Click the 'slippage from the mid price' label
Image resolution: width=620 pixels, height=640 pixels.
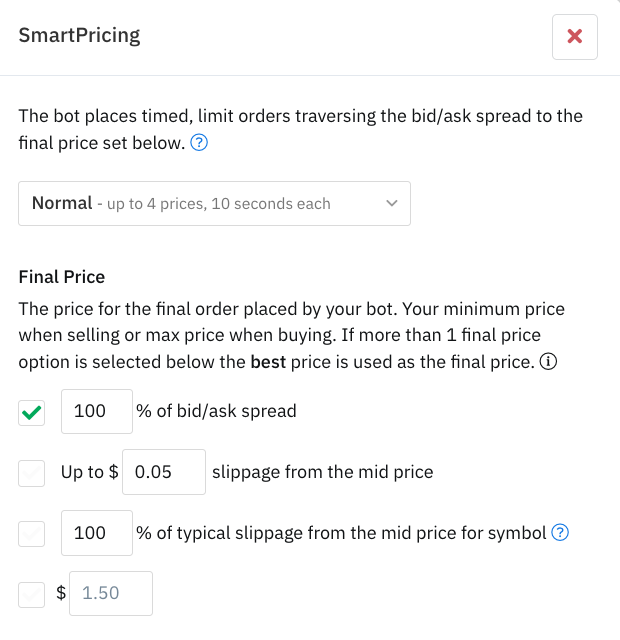coord(322,472)
